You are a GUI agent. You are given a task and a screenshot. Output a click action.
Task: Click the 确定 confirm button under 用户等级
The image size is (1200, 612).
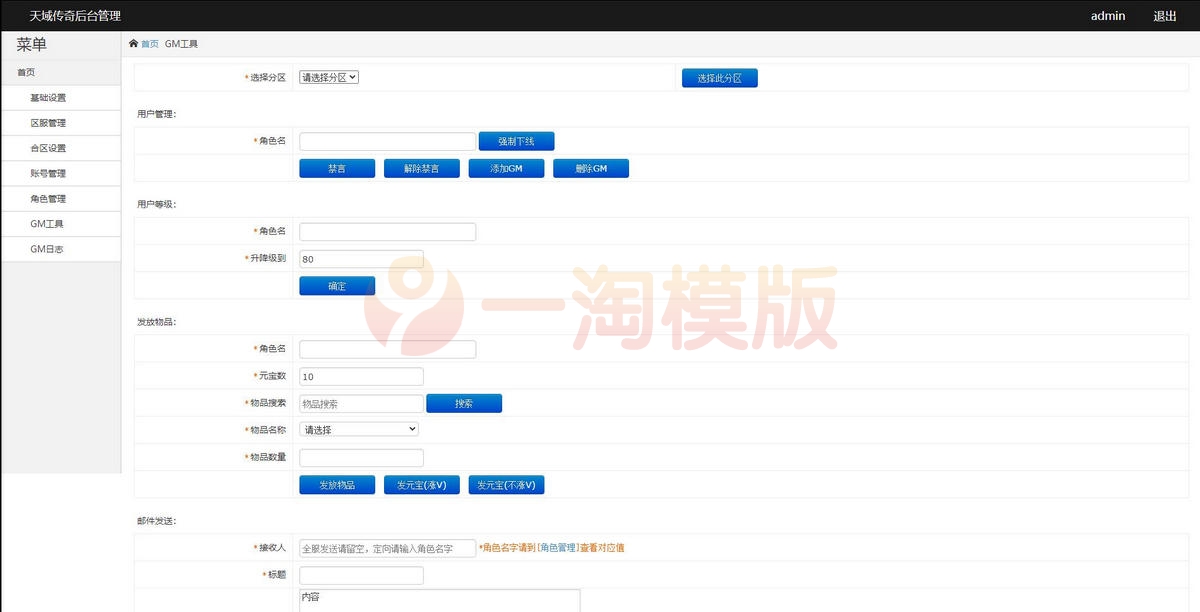(x=336, y=285)
